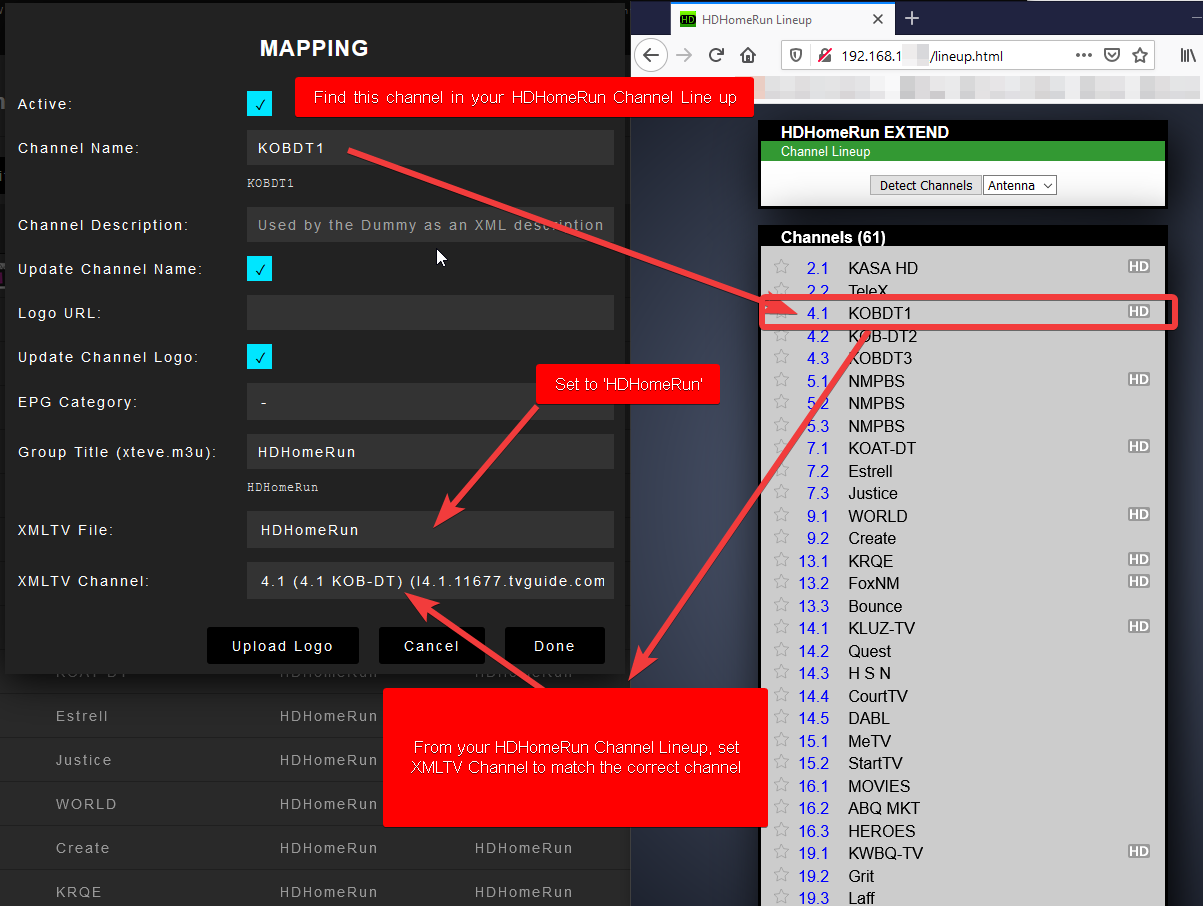Select Create row in xTeVe list
Image resolution: width=1203 pixels, height=906 pixels.
(x=315, y=848)
